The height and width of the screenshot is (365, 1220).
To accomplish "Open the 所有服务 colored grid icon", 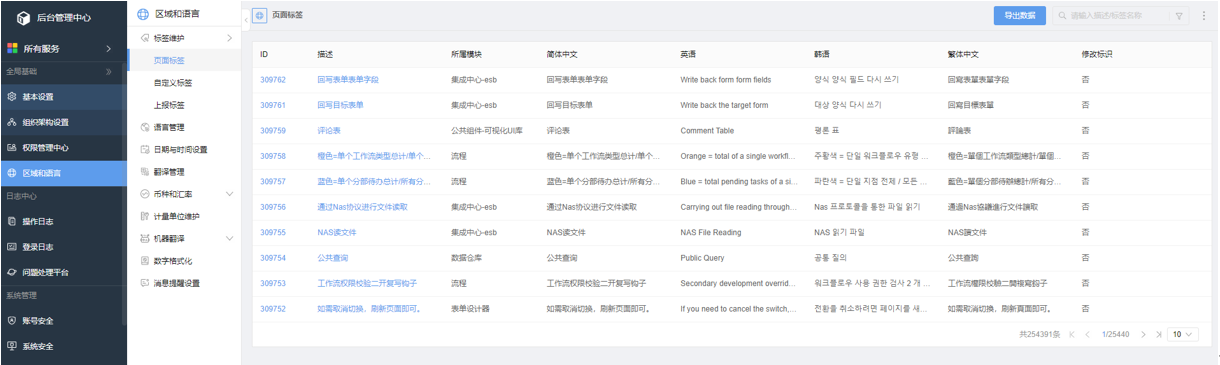I will pyautogui.click(x=12, y=48).
